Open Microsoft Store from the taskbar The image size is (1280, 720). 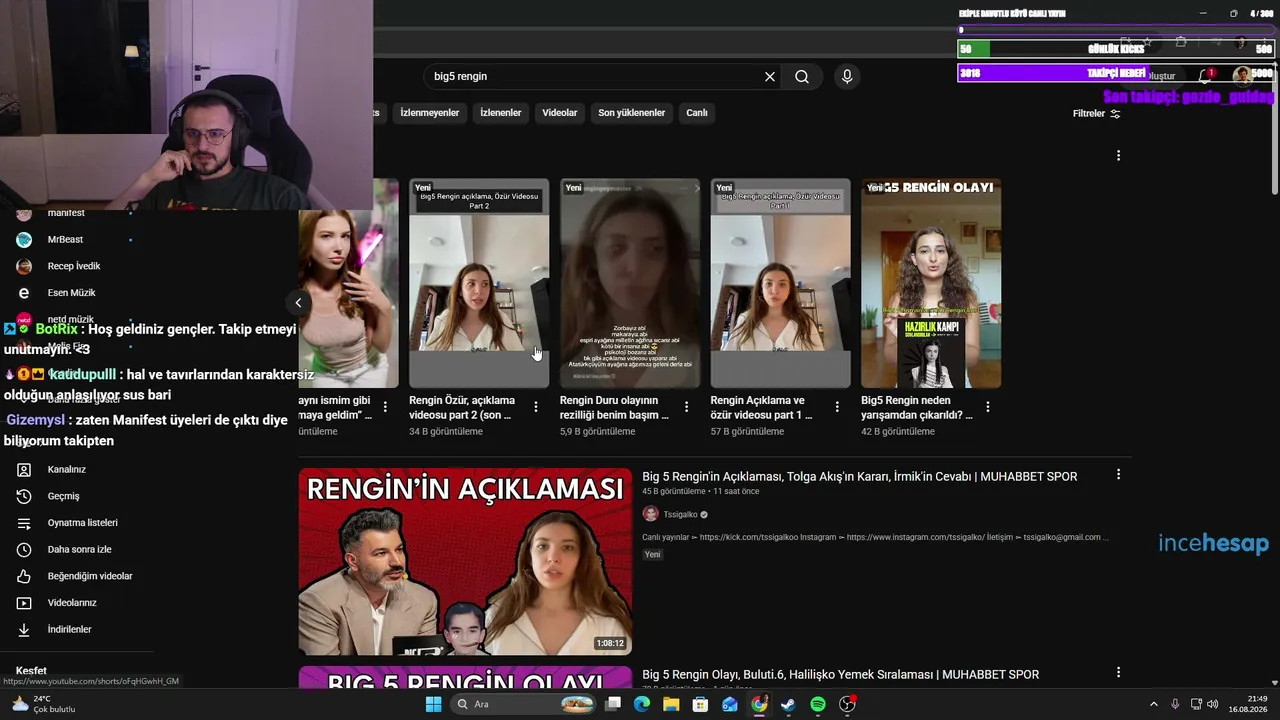[701, 704]
